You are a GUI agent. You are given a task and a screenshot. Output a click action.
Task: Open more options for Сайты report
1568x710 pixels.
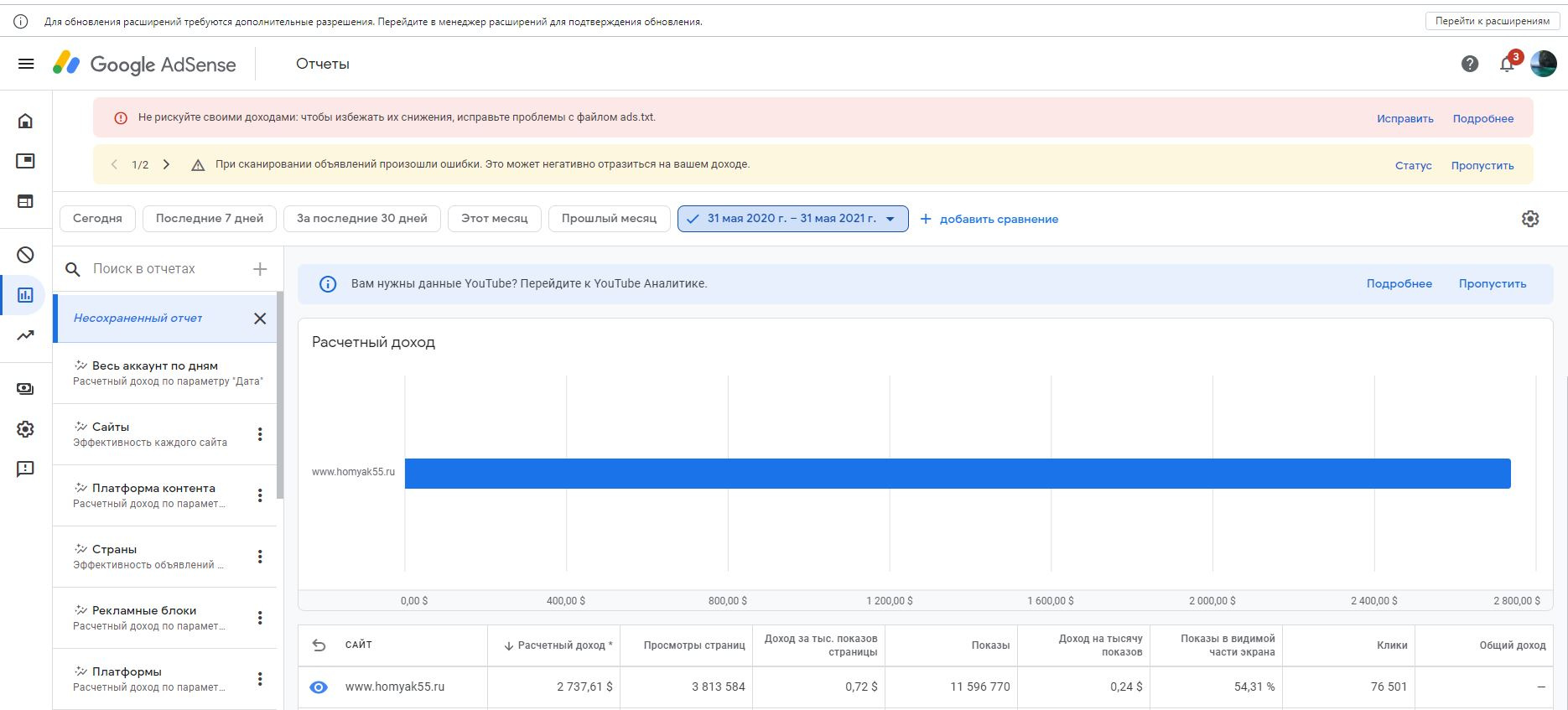pos(260,434)
